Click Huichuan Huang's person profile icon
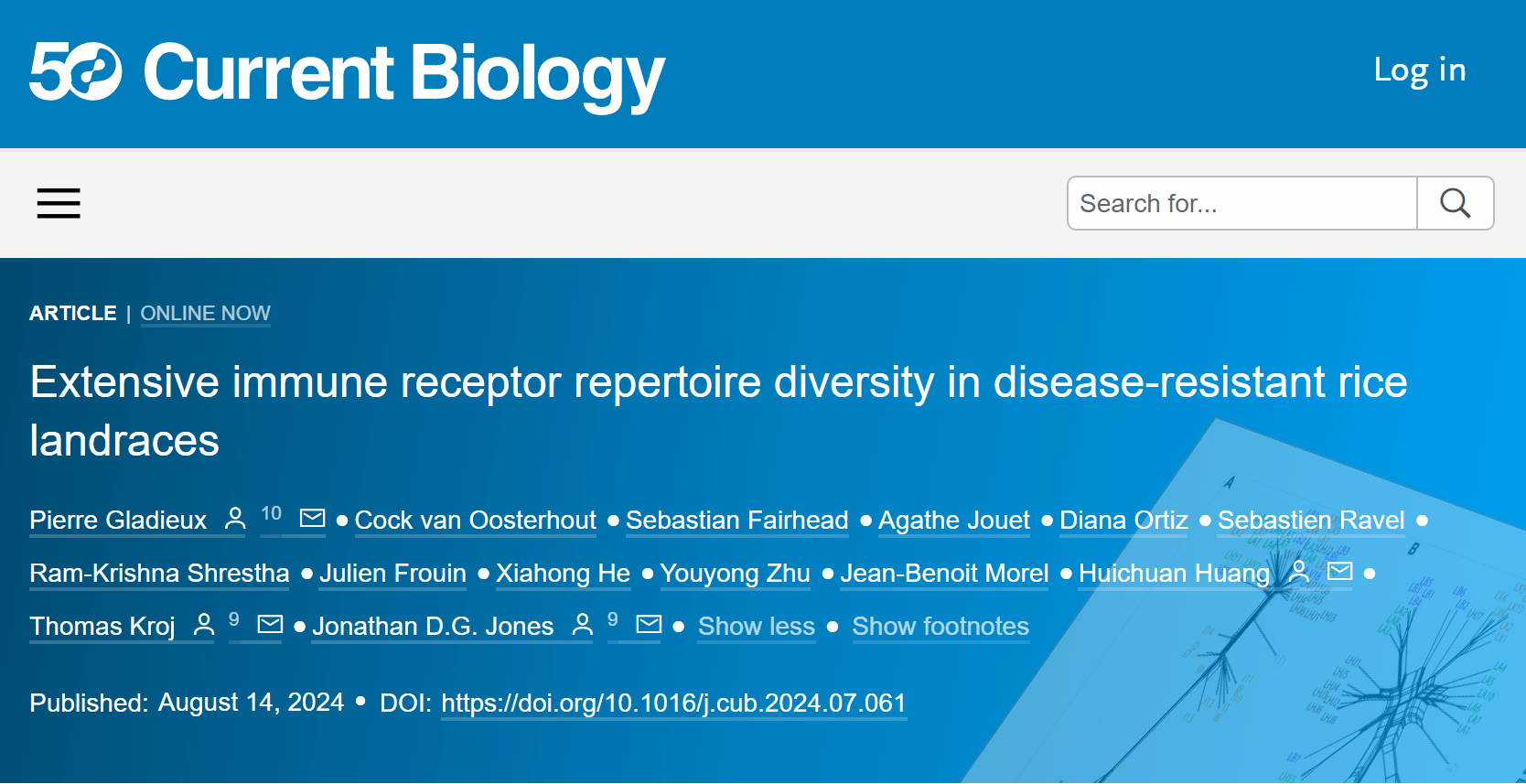 click(1299, 572)
